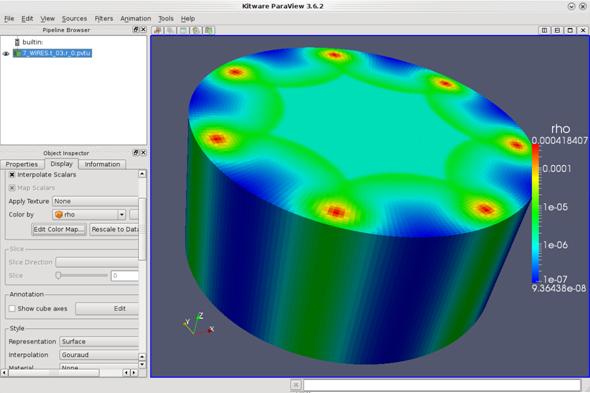The image size is (590, 393).
Task: Click the Edit Color Map button
Action: pyautogui.click(x=59, y=229)
